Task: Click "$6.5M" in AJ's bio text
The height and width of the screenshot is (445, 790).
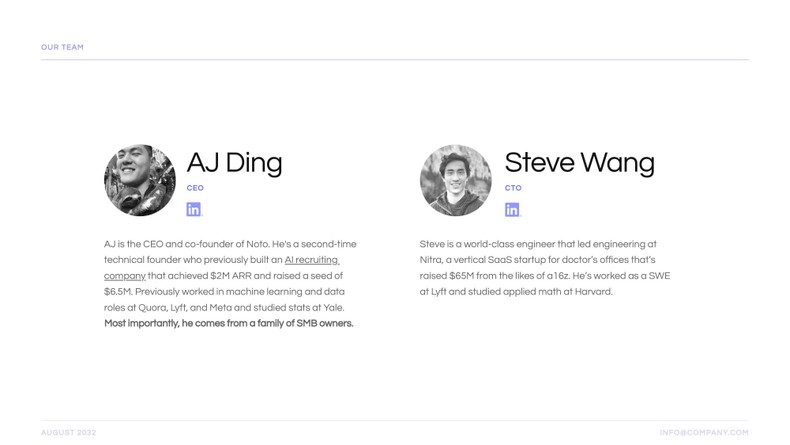Action: (x=118, y=292)
